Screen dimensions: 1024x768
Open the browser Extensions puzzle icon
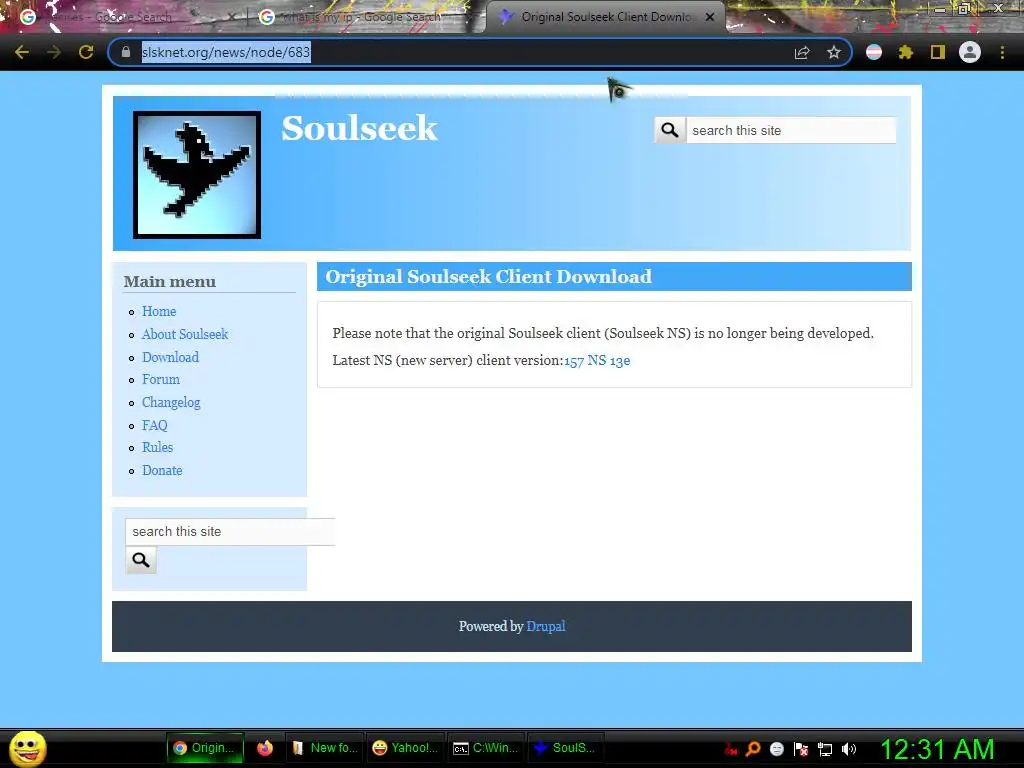coord(906,52)
